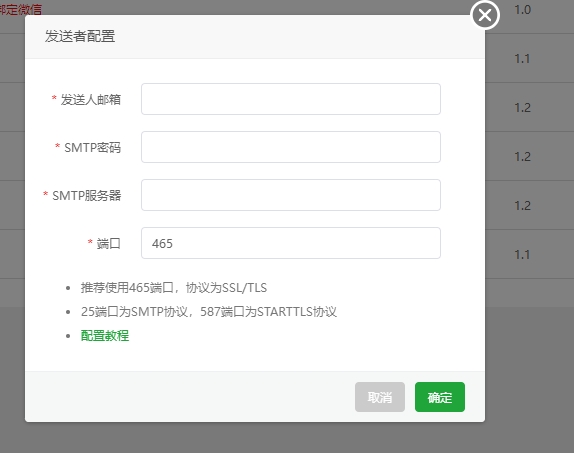
Task: Open the 配置教程 tutorial link
Action: pos(105,335)
